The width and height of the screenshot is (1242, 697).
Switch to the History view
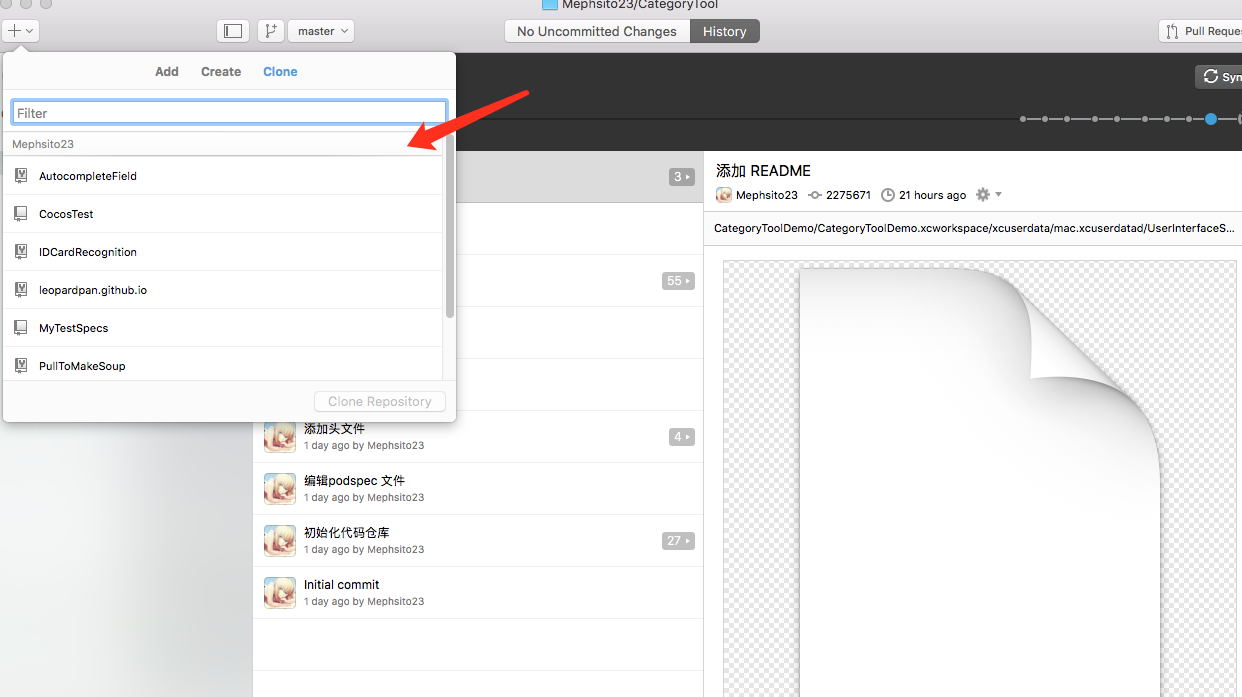724,31
